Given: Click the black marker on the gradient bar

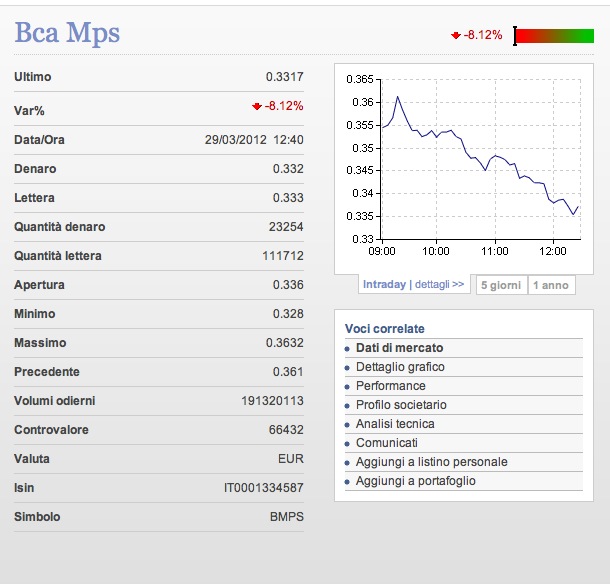Looking at the screenshot, I should [x=515, y=36].
